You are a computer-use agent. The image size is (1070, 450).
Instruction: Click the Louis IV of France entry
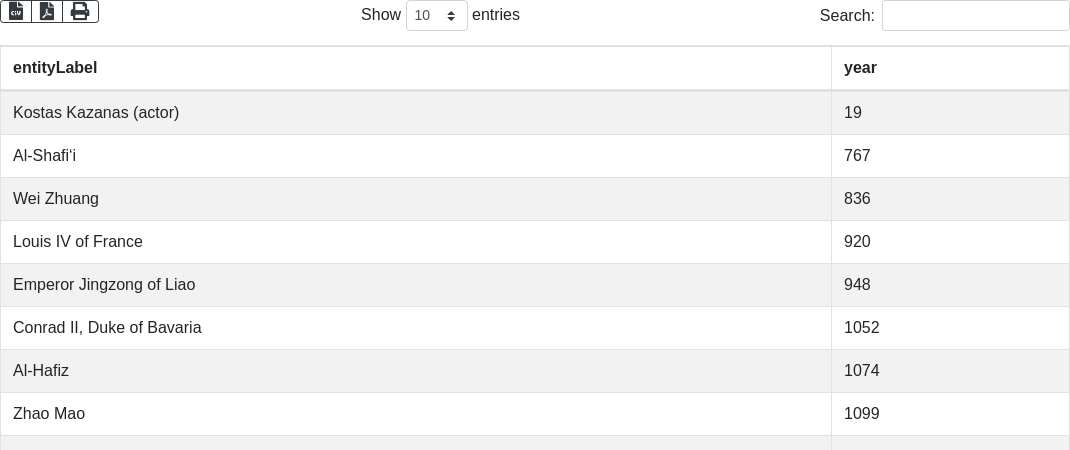click(x=78, y=242)
